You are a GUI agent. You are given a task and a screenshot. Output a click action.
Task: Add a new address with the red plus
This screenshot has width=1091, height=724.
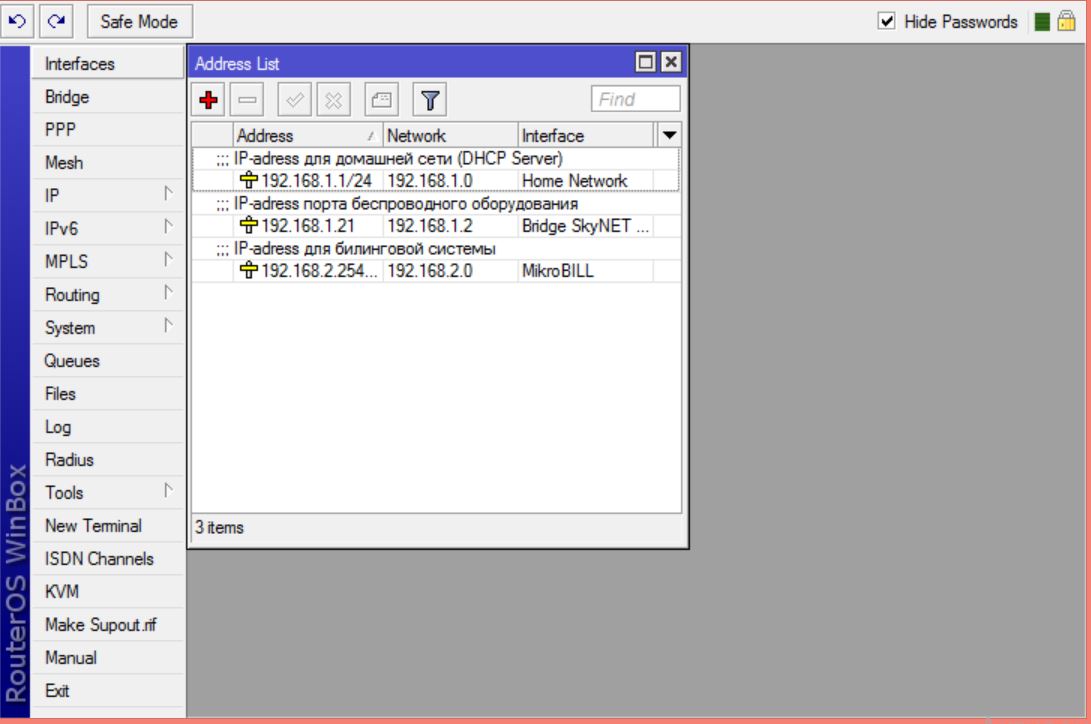(208, 100)
